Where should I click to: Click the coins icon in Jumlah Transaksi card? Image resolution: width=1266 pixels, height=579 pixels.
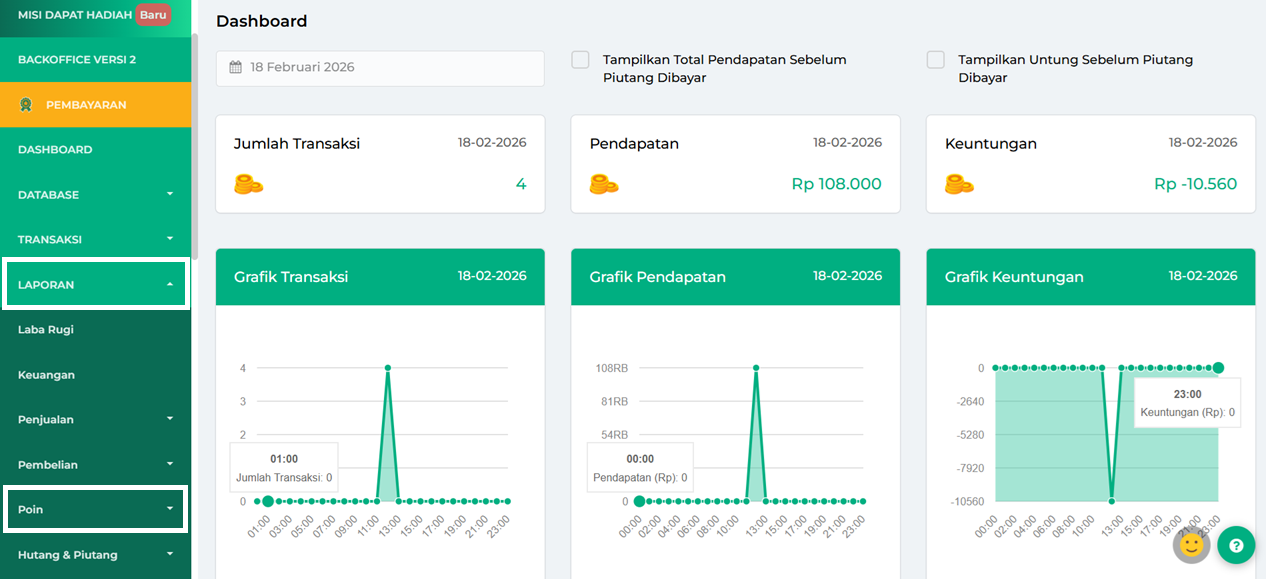pyautogui.click(x=248, y=184)
